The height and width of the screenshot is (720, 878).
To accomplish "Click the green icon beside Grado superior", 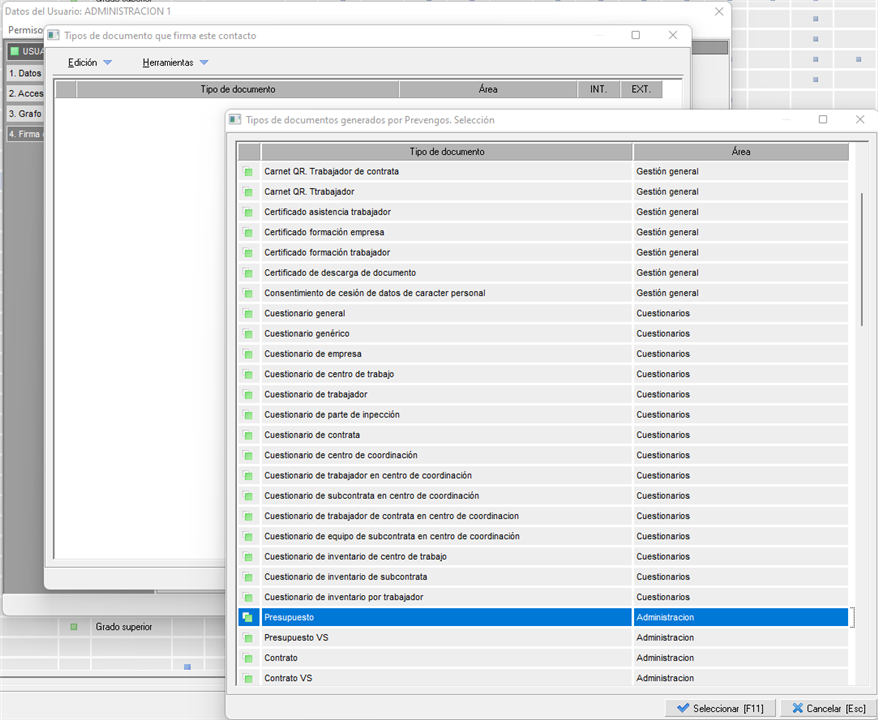I will click(x=73, y=627).
